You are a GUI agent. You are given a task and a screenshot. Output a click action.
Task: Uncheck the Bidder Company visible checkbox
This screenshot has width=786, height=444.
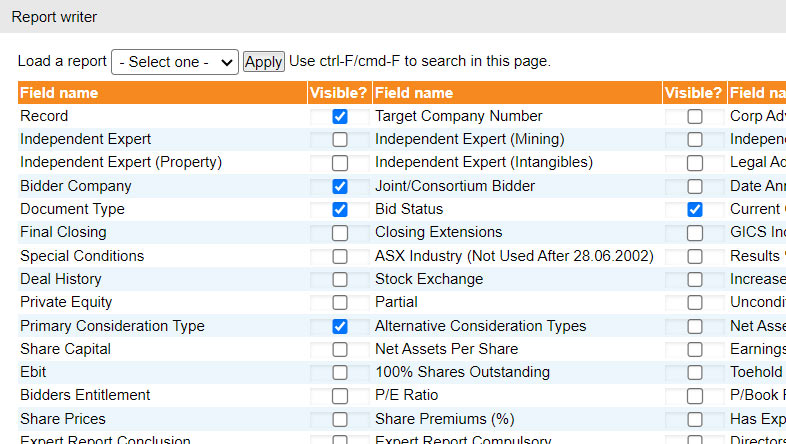(340, 187)
